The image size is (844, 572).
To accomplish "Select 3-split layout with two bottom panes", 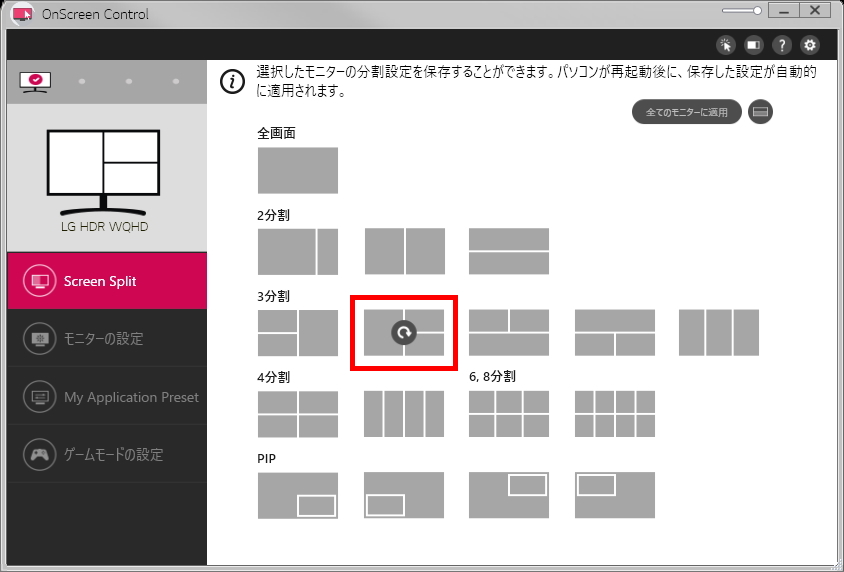I will [x=615, y=333].
